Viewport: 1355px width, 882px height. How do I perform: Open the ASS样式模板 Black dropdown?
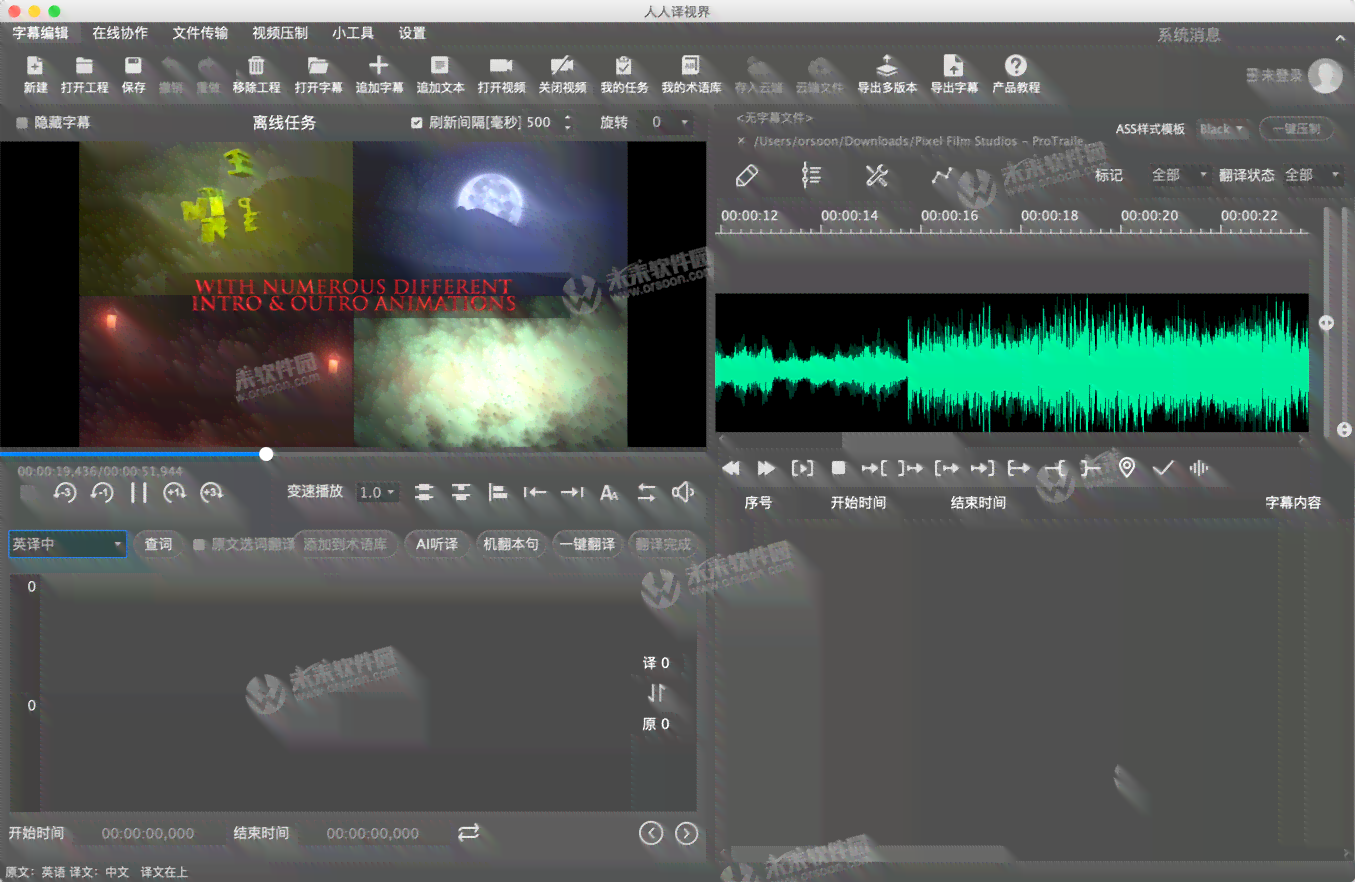(x=1221, y=129)
